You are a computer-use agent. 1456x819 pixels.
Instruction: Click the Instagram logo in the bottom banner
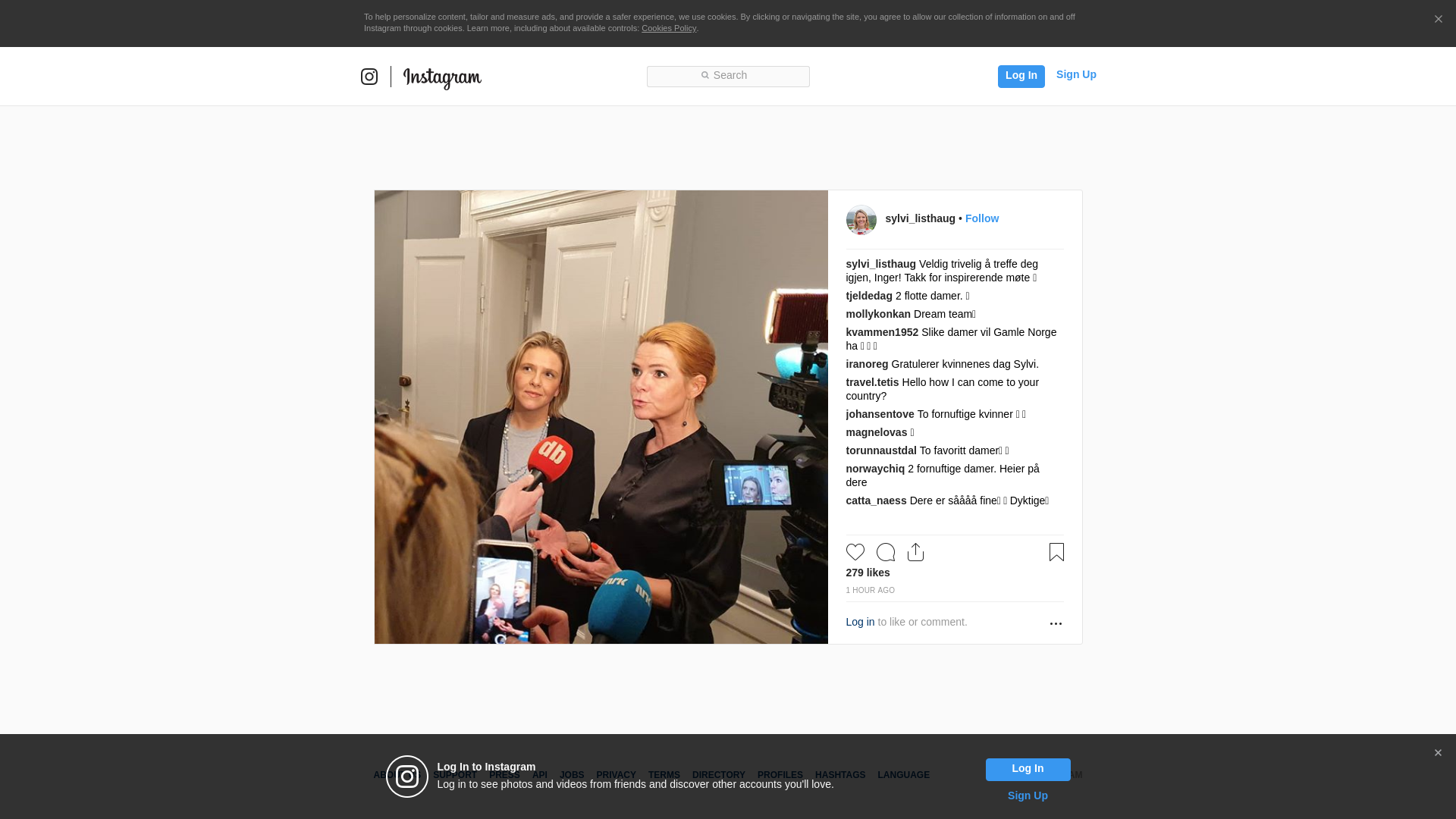(x=407, y=777)
